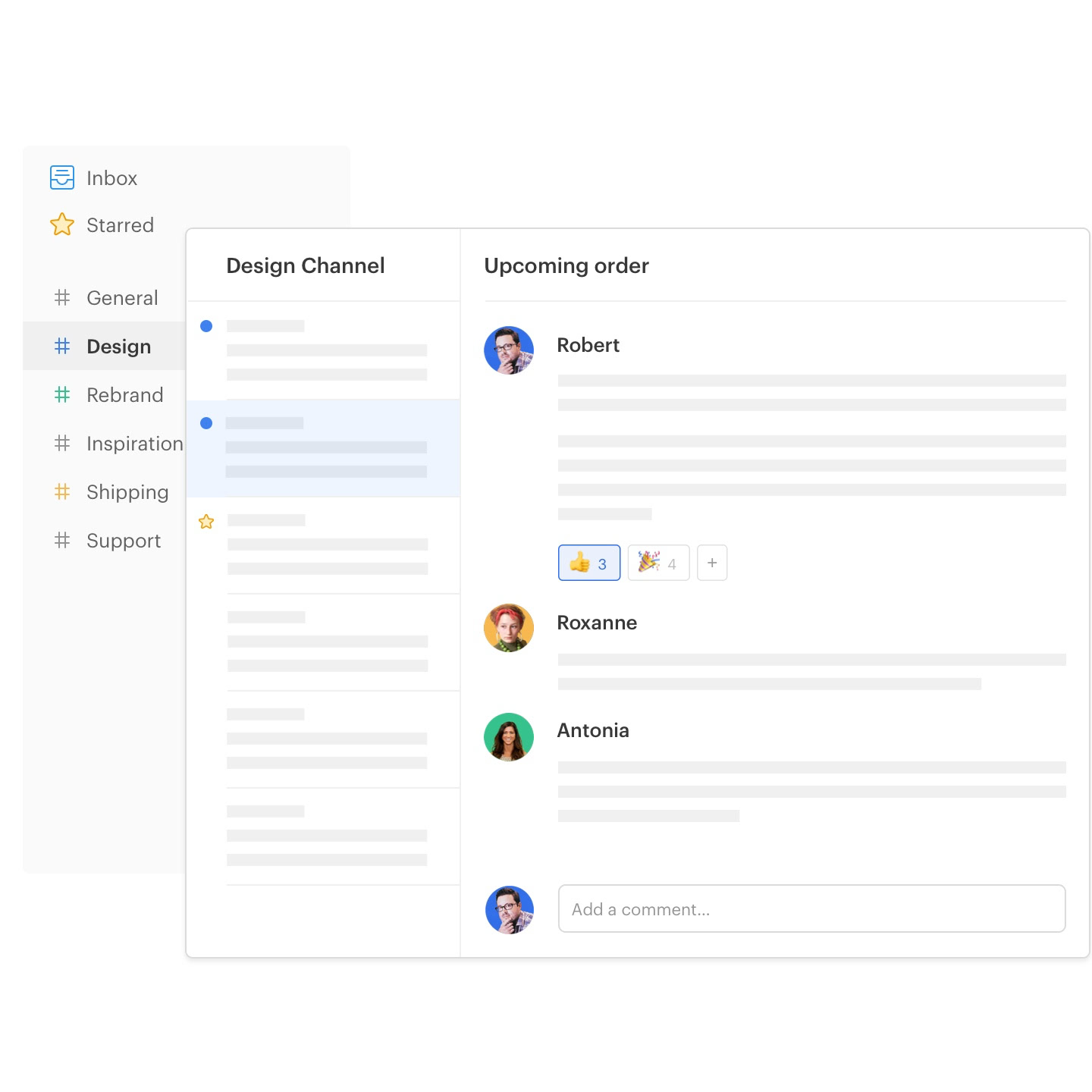Screen dimensions: 1092x1092
Task: Click the yellow star on third thread
Action: coord(206,521)
